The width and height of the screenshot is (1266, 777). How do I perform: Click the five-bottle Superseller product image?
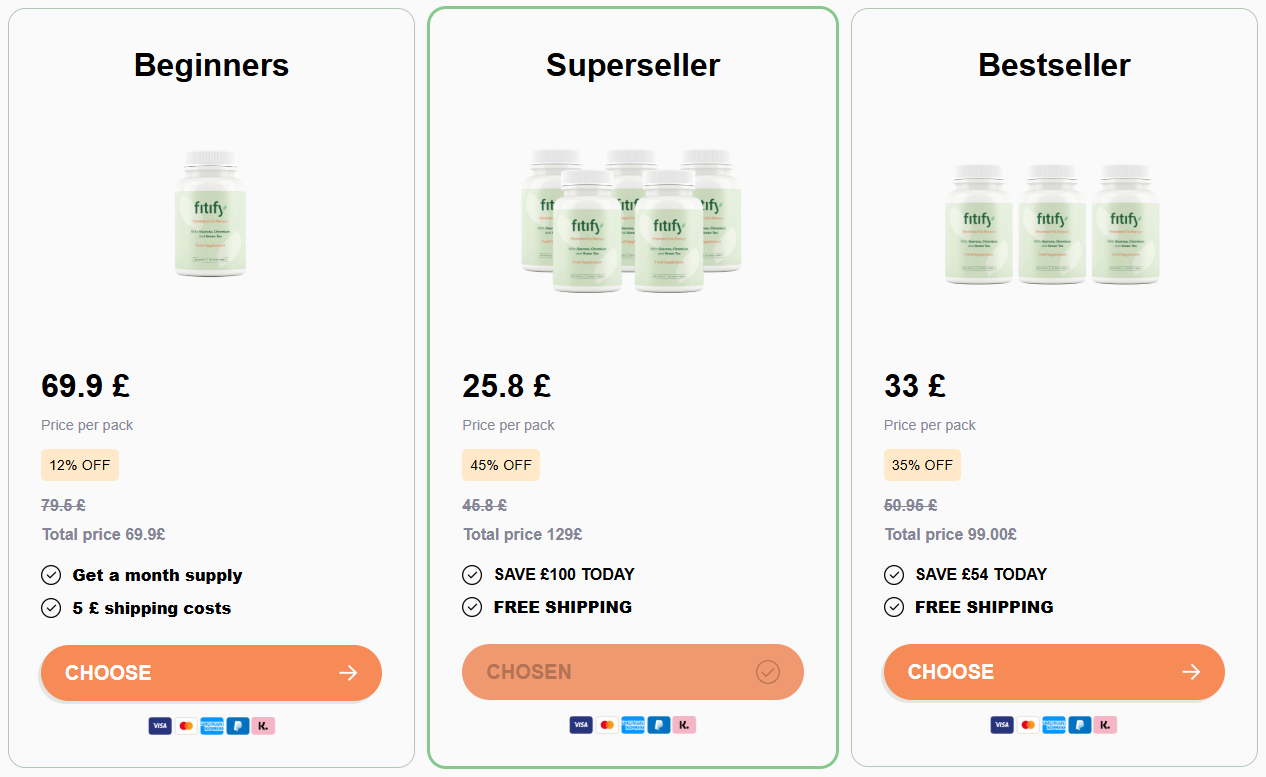(x=632, y=220)
